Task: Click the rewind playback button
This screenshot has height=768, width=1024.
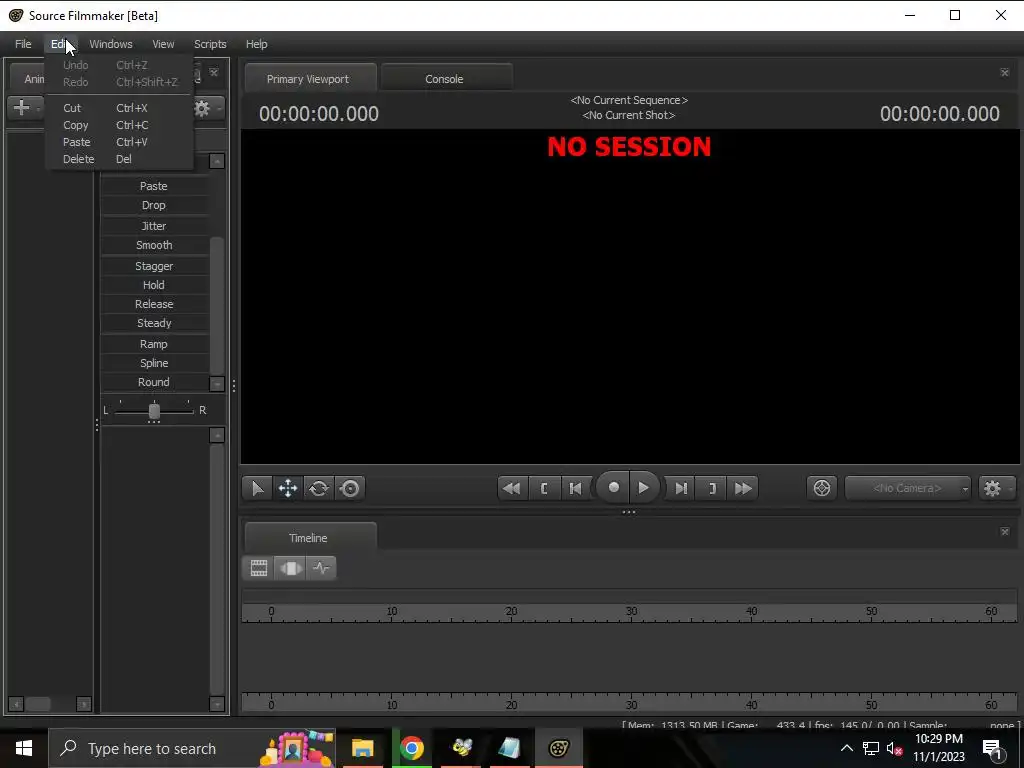Action: [x=513, y=488]
